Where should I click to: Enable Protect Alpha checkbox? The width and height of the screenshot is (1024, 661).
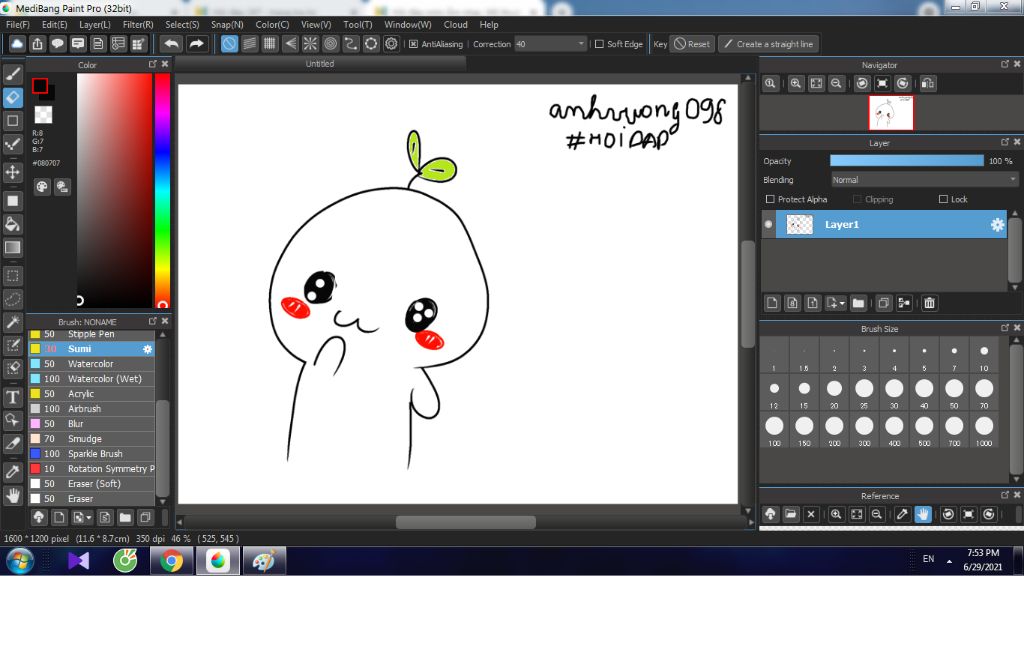coord(770,199)
